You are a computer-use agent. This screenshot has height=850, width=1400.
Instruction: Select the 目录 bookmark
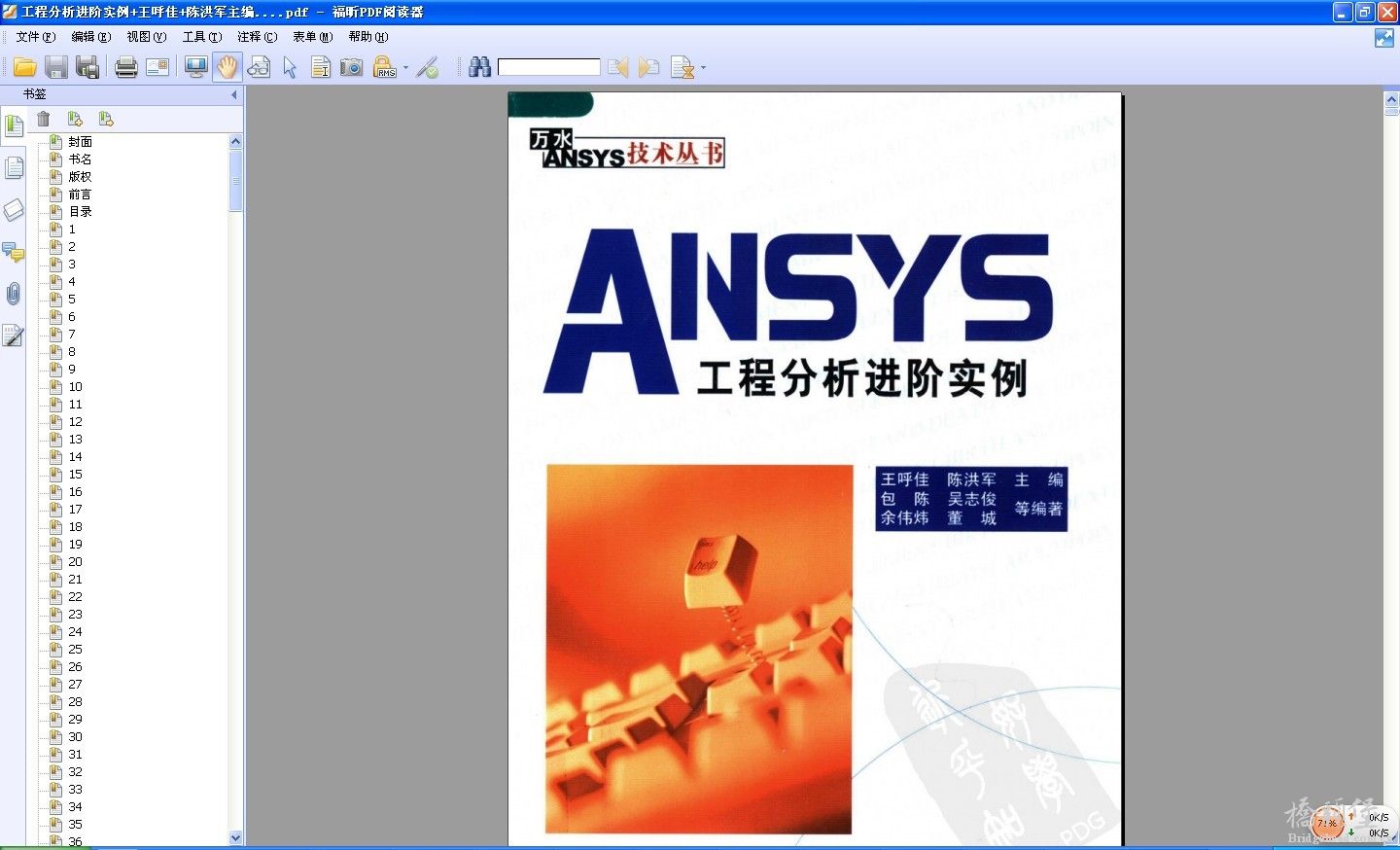pos(80,212)
